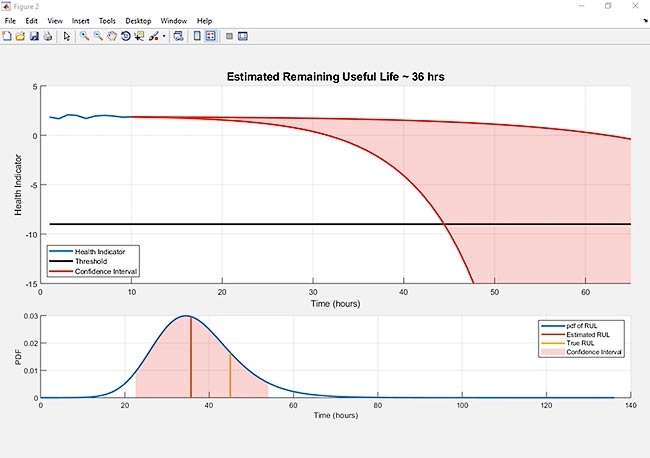Print the figure using the printer icon

pyautogui.click(x=48, y=36)
